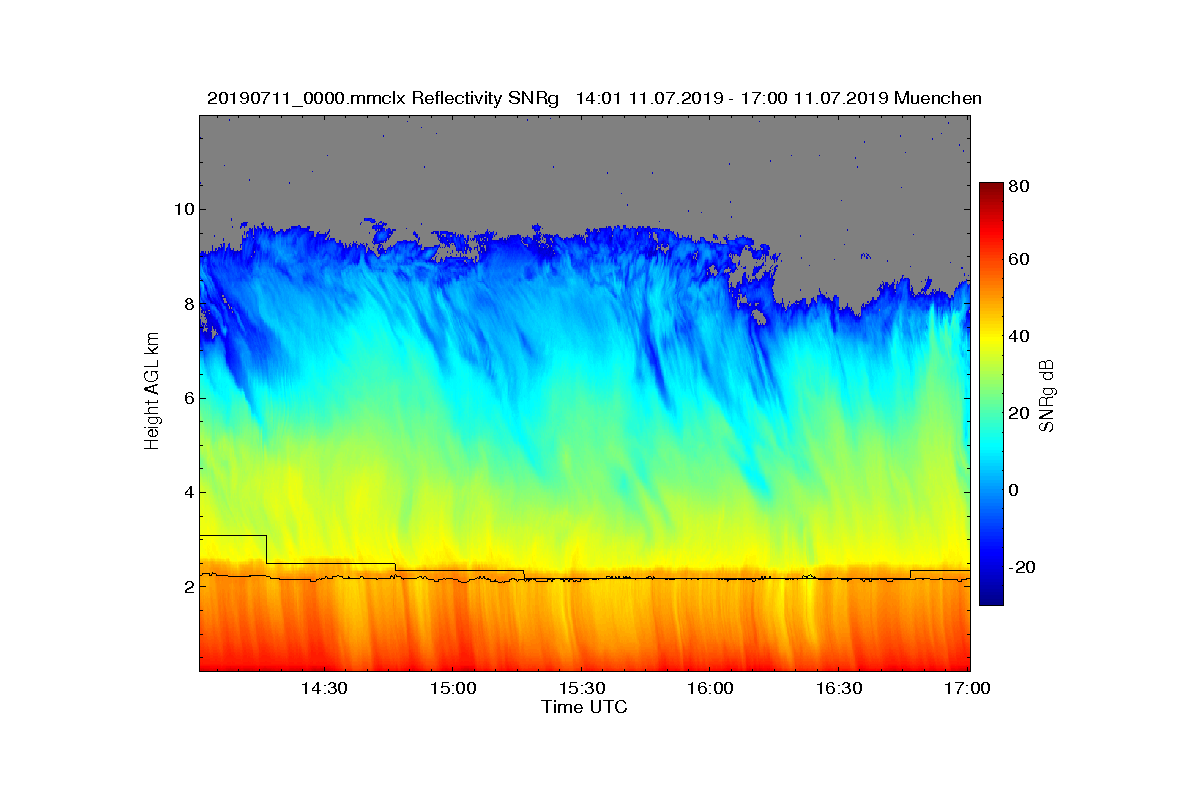Click the 15:00 time tick label
The width and height of the screenshot is (1200, 800).
452,689
